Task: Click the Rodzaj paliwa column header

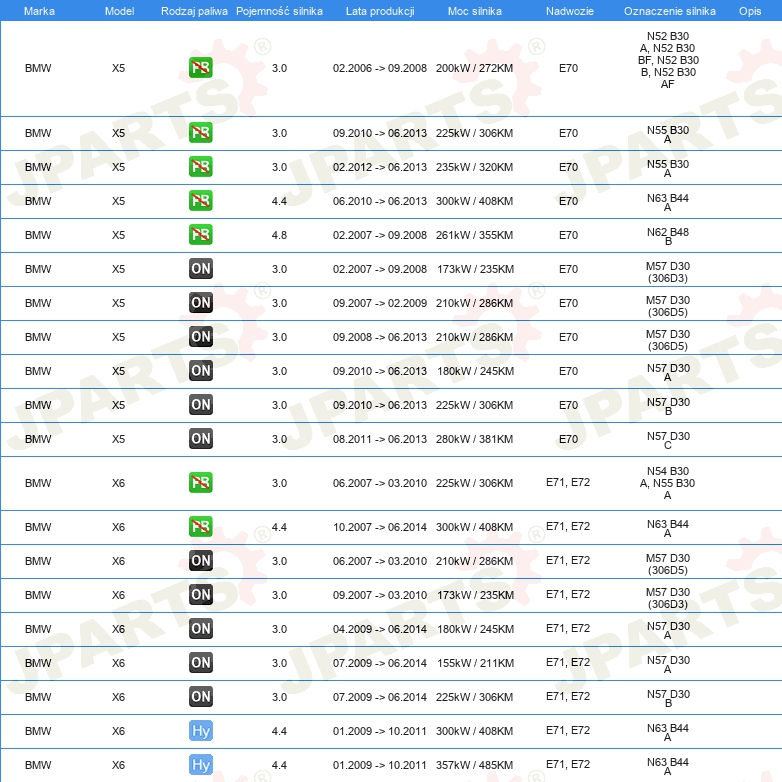Action: pyautogui.click(x=193, y=10)
